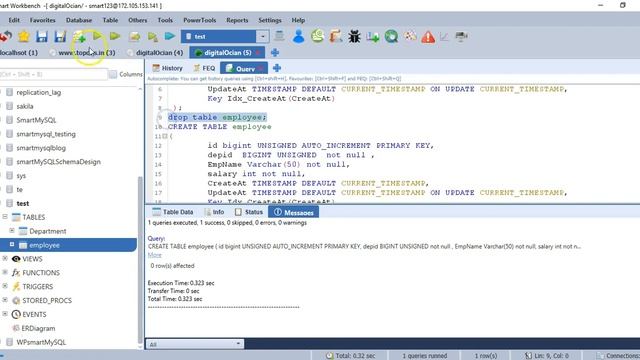
Task: Click the object filter search field
Action: pyautogui.click(x=53, y=74)
